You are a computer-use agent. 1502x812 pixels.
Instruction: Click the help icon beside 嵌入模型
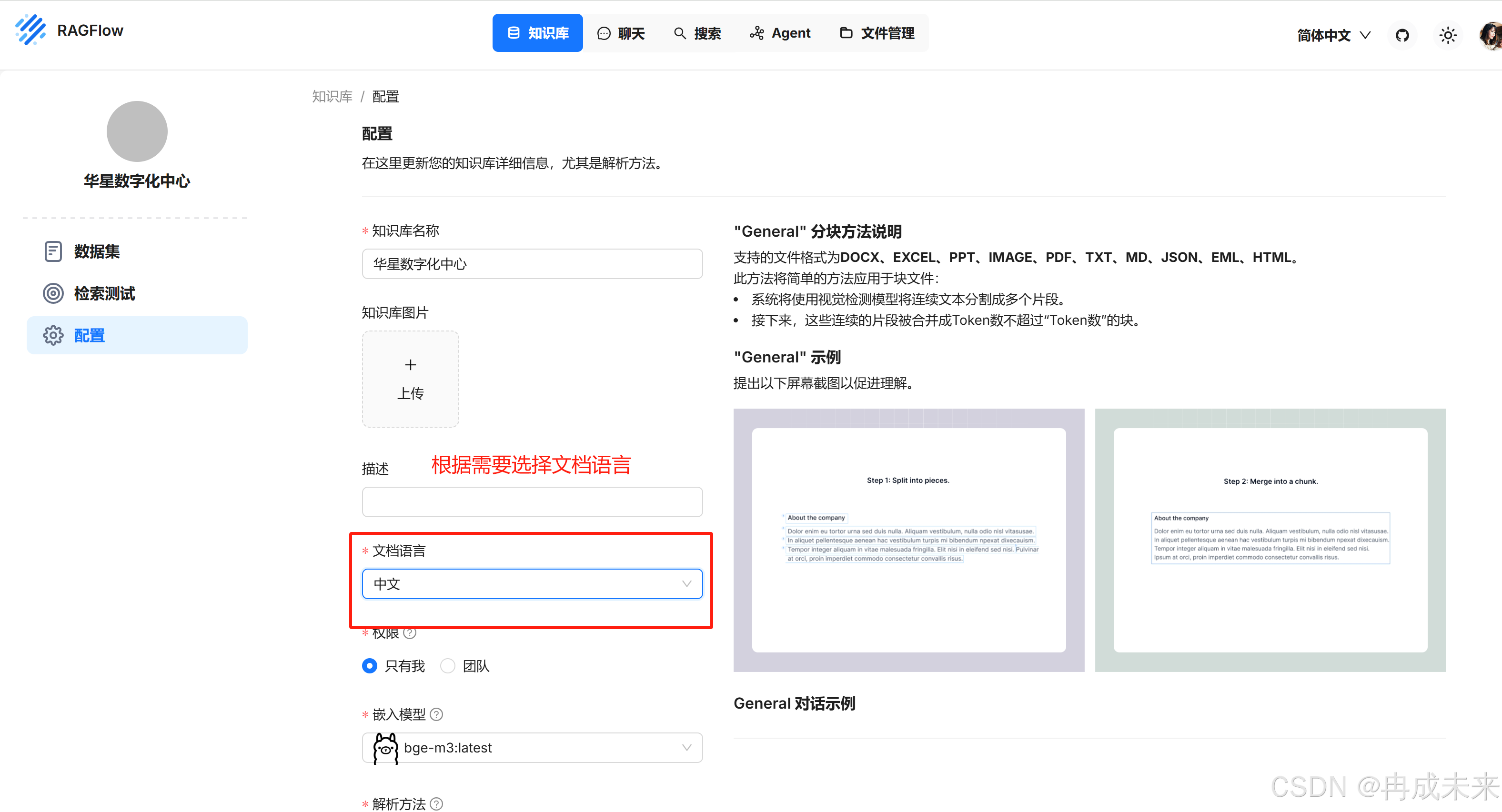click(x=436, y=714)
